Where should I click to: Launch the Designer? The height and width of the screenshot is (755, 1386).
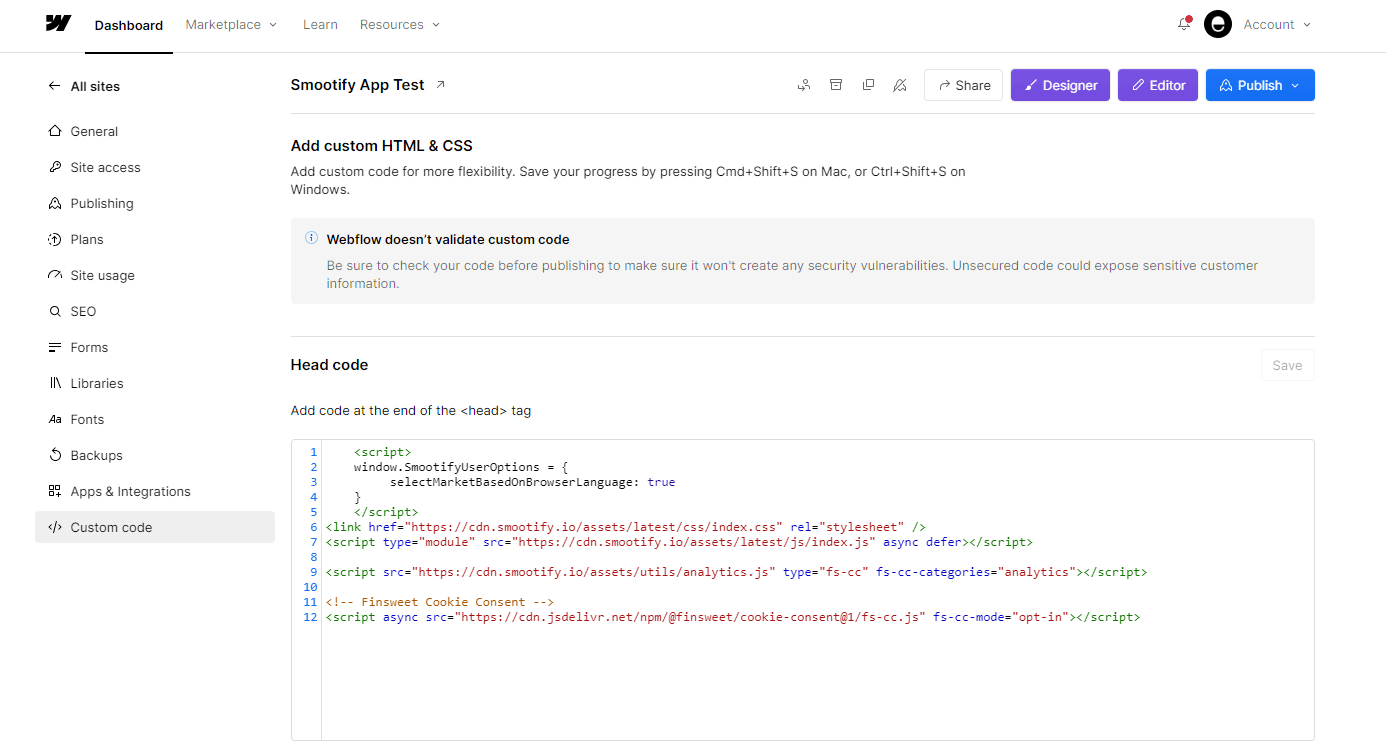point(1060,85)
